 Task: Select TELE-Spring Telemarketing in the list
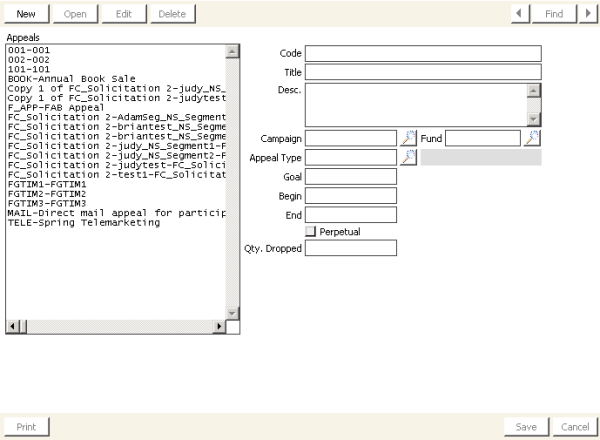pos(83,222)
